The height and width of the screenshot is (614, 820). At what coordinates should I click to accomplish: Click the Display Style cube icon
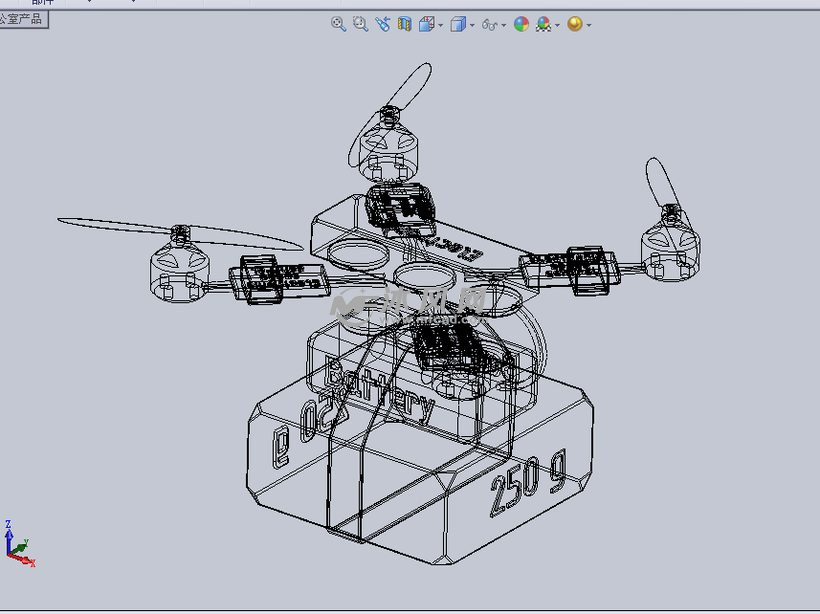[457, 24]
